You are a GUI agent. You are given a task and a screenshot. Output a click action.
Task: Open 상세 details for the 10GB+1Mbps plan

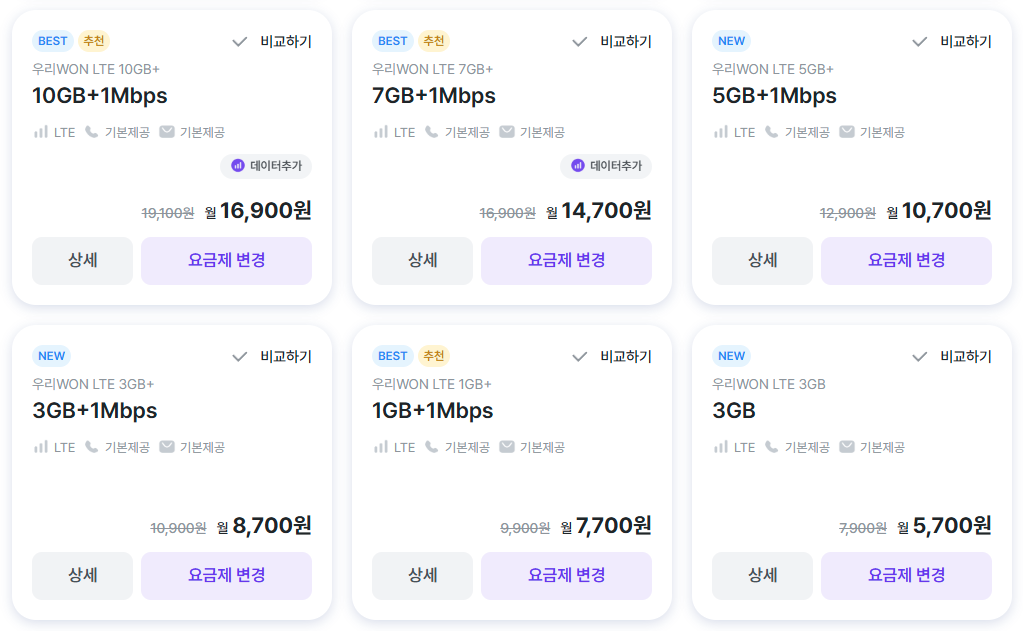tap(82, 260)
